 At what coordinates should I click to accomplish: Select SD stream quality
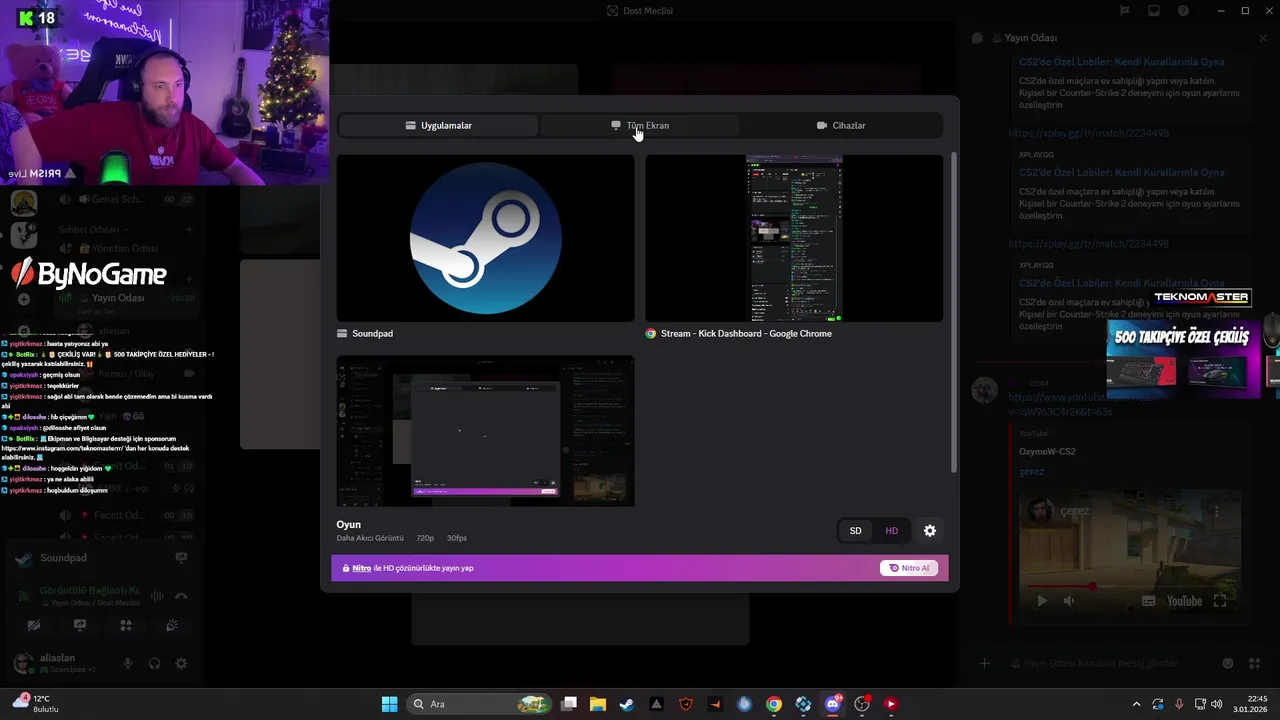pyautogui.click(x=855, y=531)
